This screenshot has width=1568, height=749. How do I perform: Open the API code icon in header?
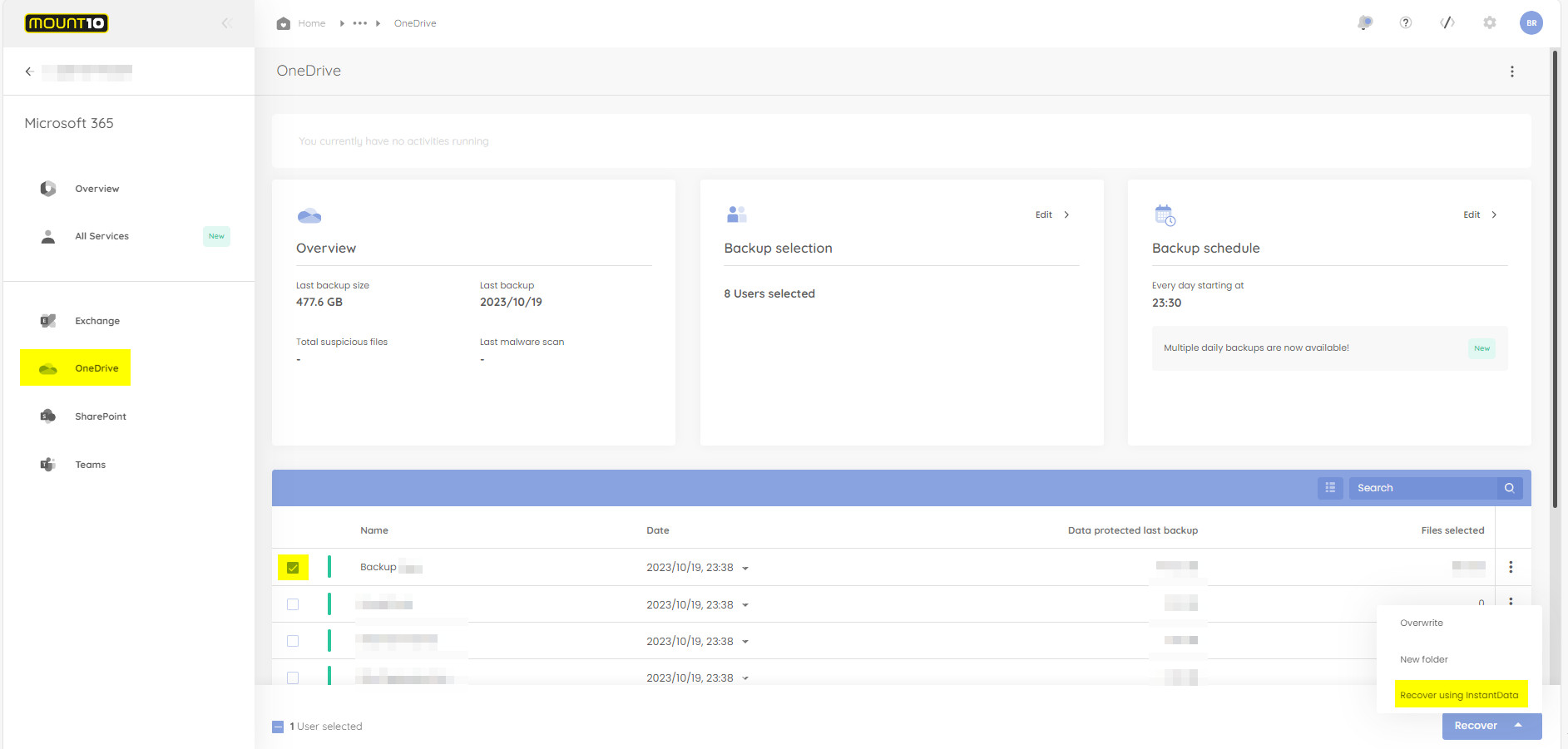click(x=1447, y=23)
